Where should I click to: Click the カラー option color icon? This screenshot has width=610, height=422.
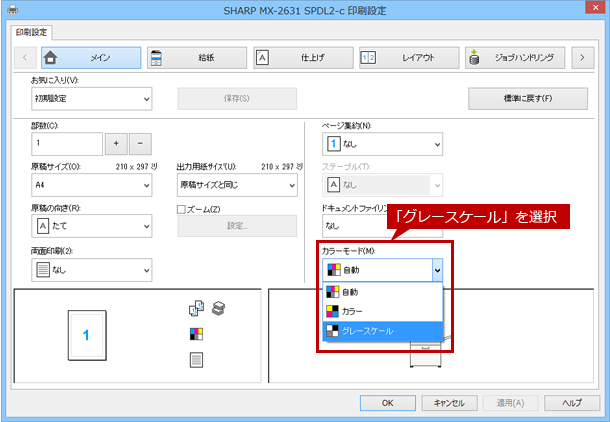332,311
